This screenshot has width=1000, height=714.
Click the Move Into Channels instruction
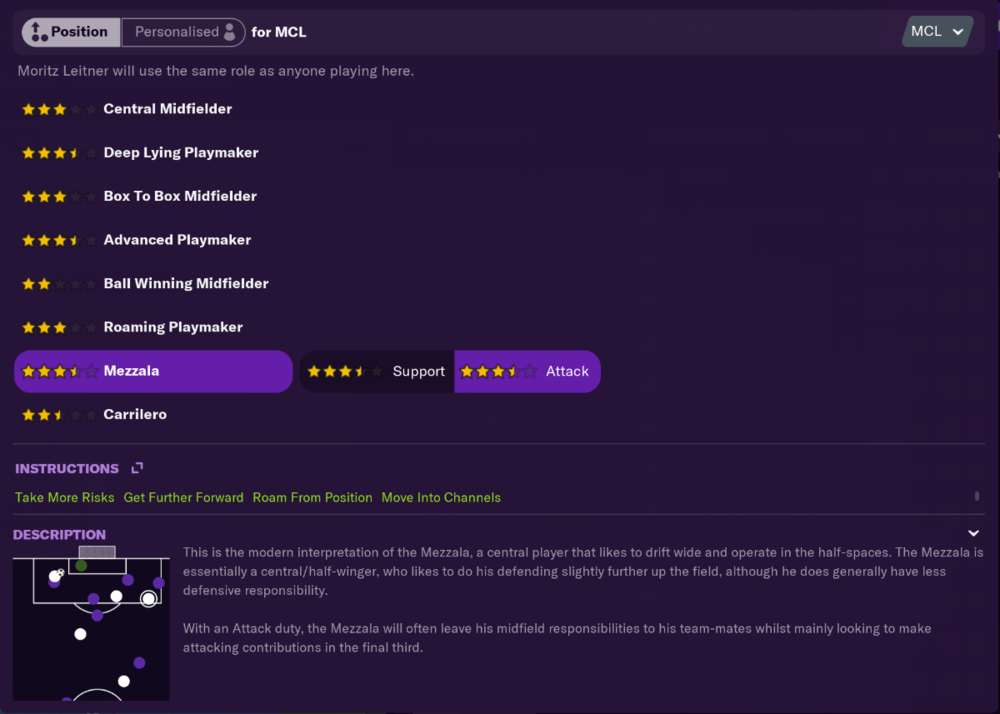pyautogui.click(x=441, y=497)
